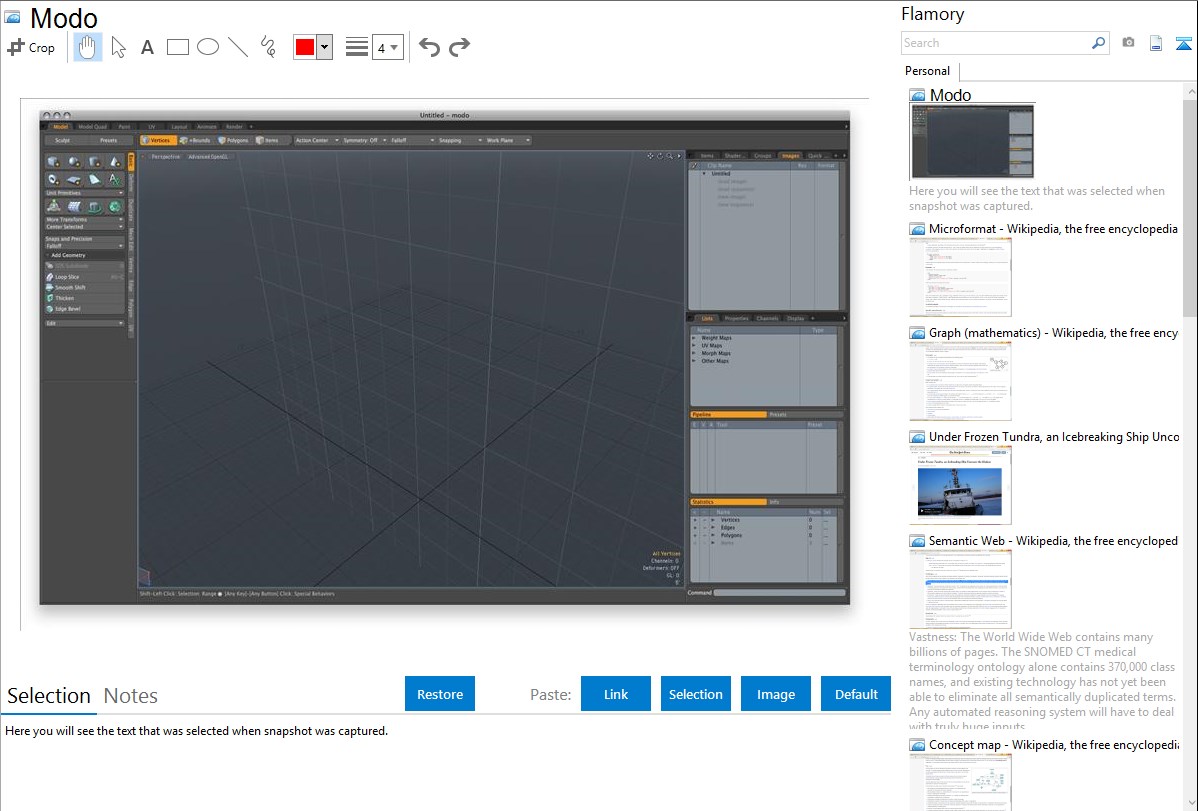1198x811 pixels.
Task: Switch to the Selection tab
Action: tap(49, 696)
